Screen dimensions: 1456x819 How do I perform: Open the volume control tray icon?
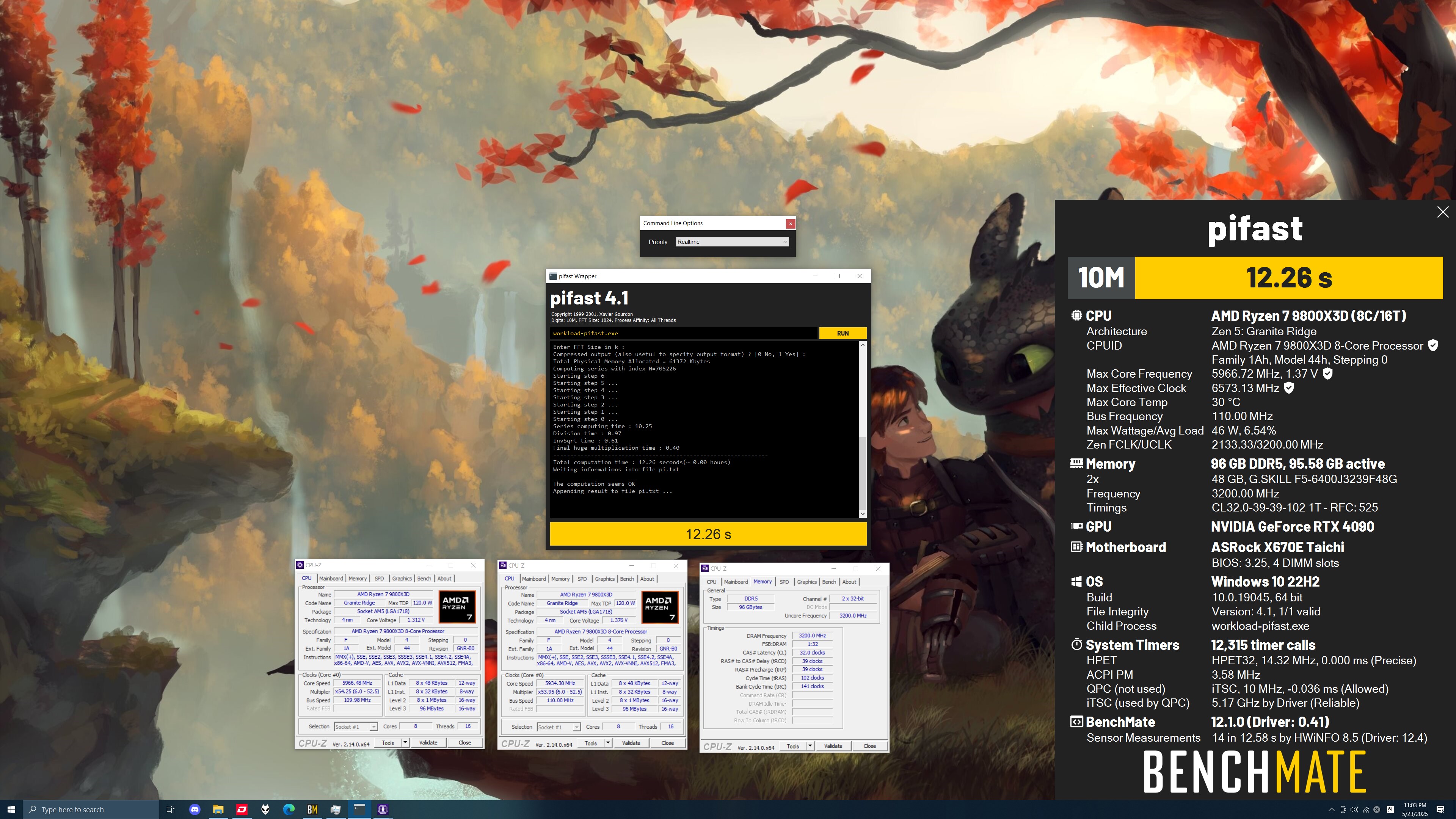tap(1354, 810)
